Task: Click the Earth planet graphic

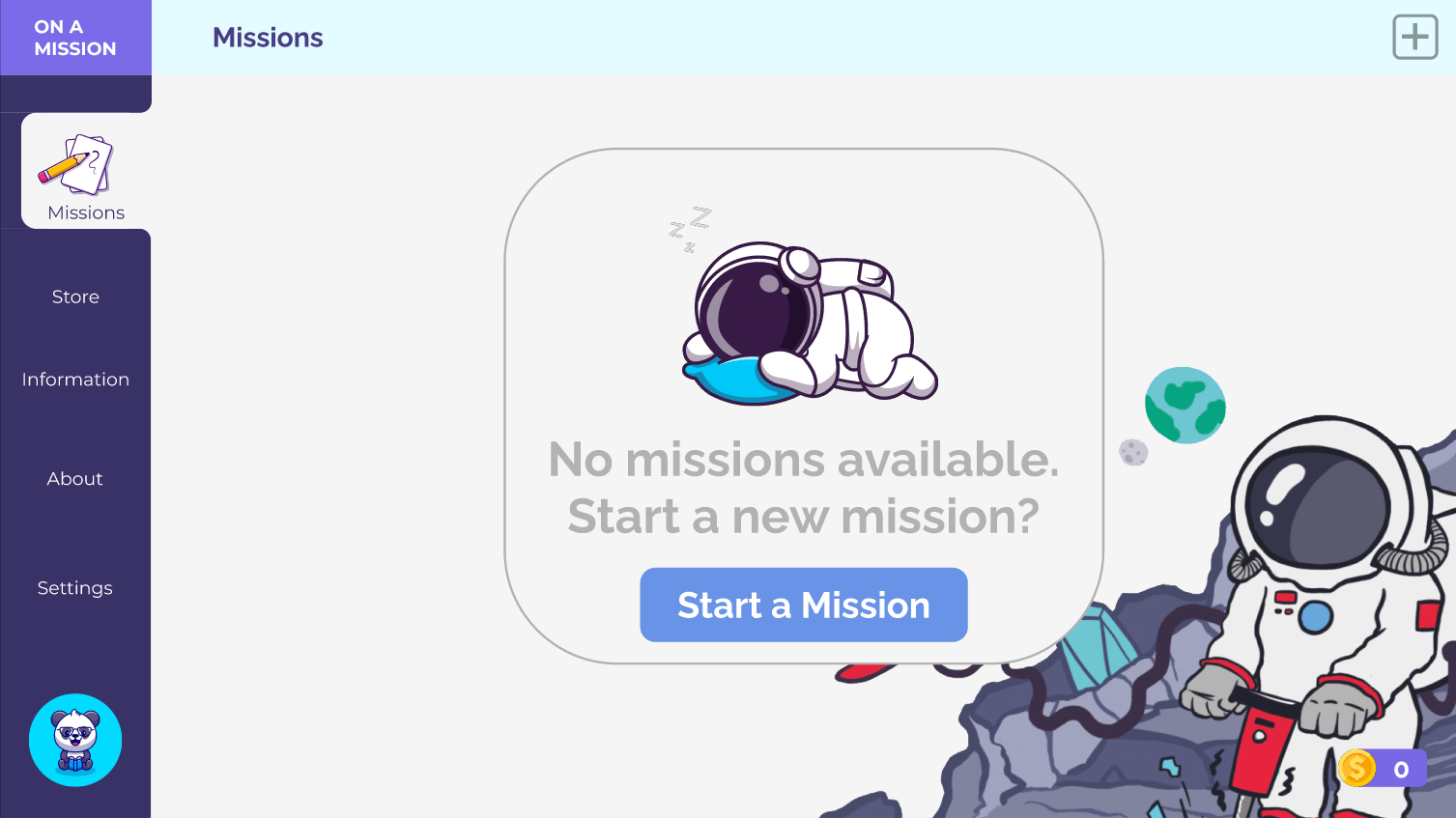Action: tap(1185, 405)
